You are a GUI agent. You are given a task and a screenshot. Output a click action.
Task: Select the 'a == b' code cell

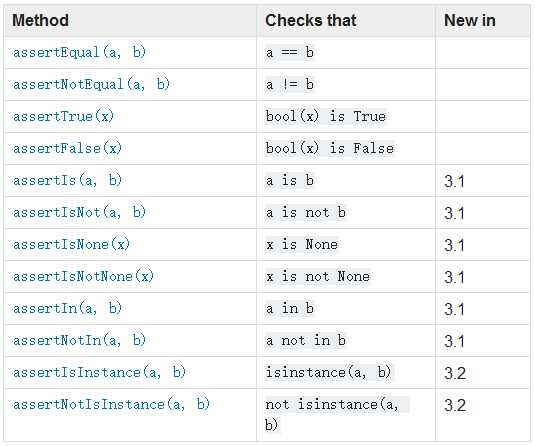point(290,53)
